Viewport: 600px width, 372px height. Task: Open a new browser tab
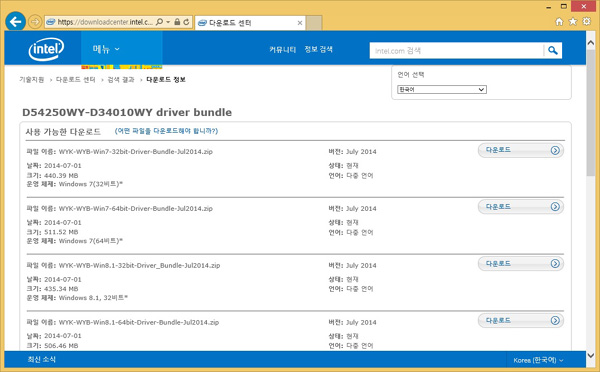tap(314, 23)
